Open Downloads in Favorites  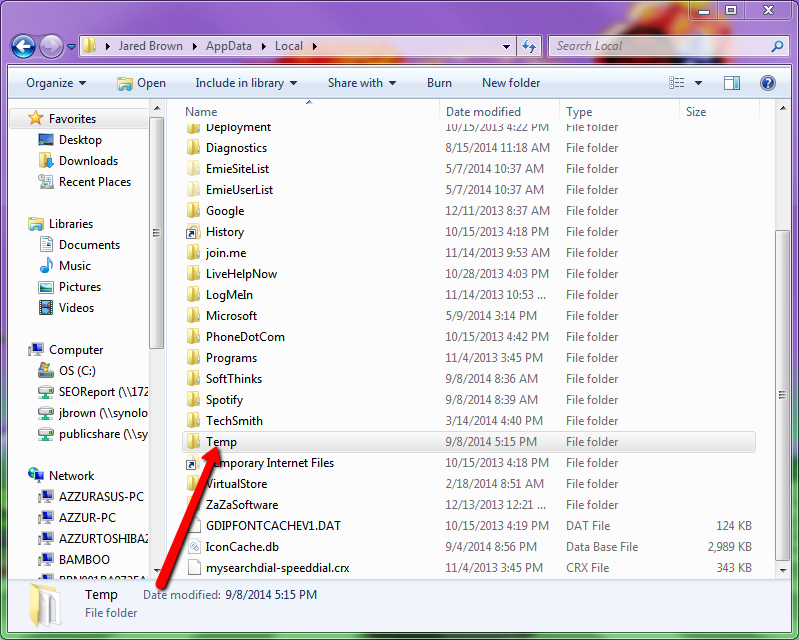tap(89, 161)
